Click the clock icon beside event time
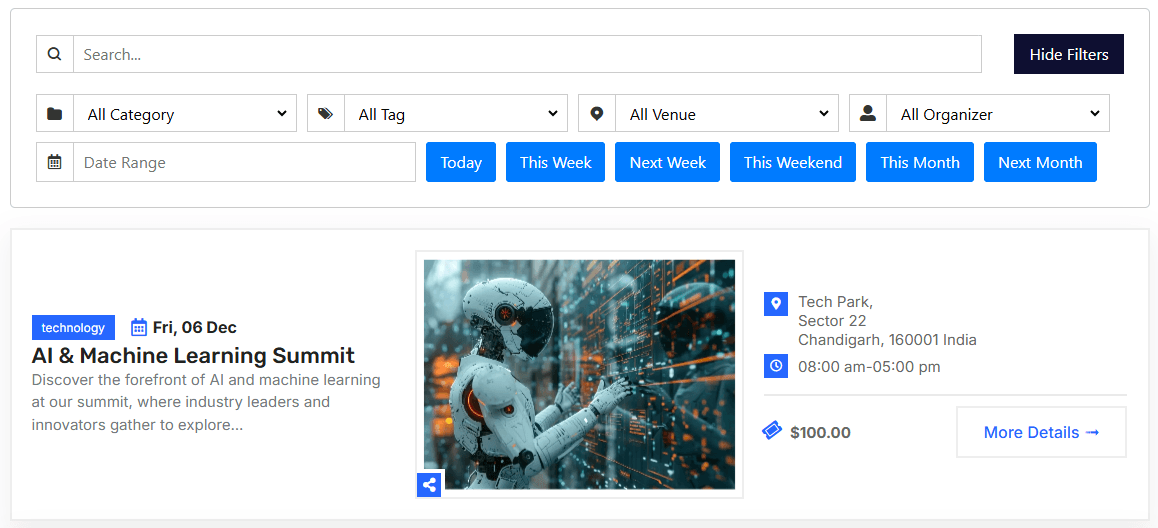This screenshot has height=528, width=1158. (x=776, y=366)
